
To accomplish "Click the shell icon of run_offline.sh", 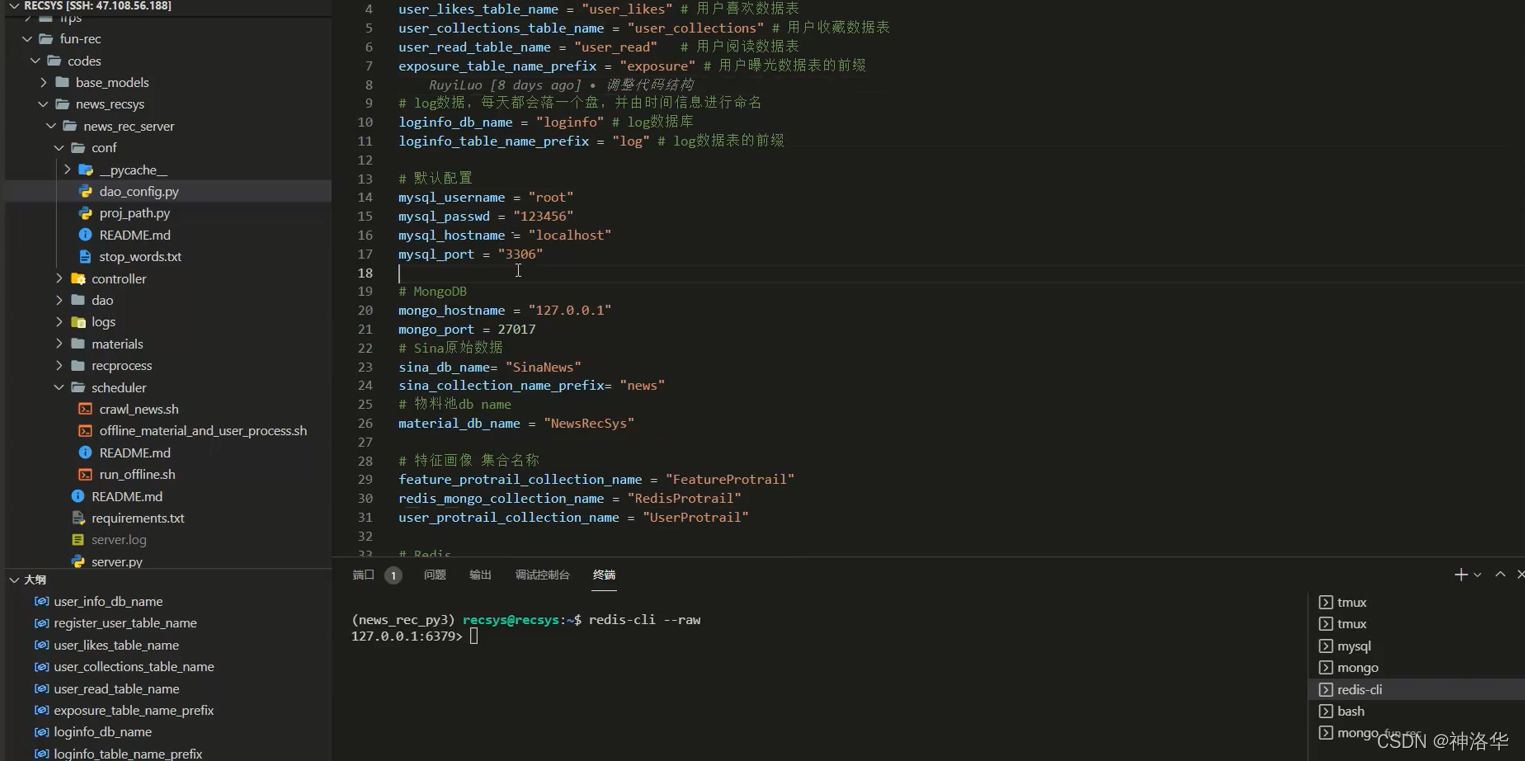I will pyautogui.click(x=85, y=474).
